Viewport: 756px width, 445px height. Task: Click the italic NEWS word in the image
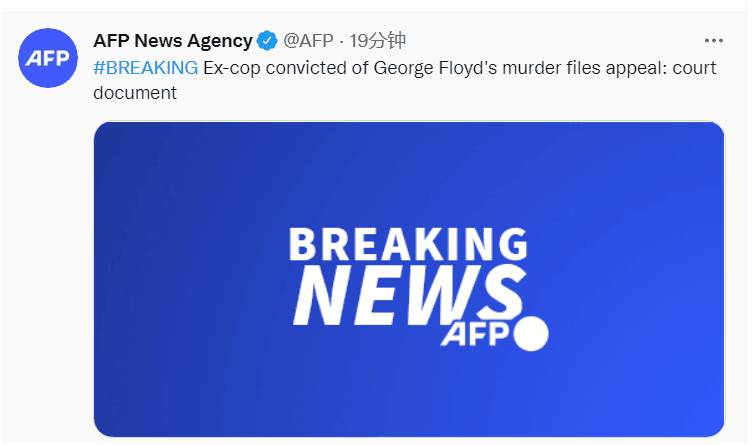click(409, 295)
